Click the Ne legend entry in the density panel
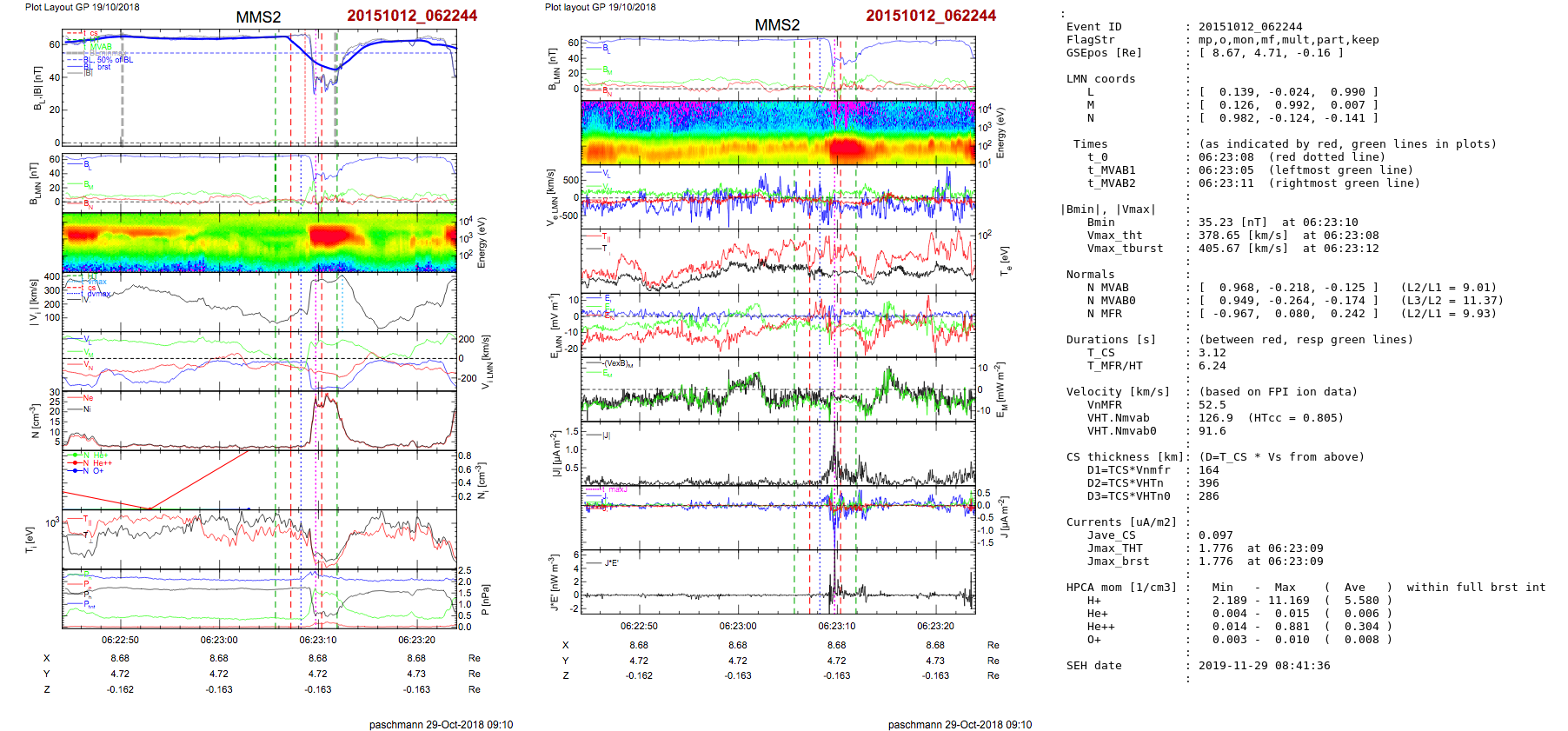 [x=87, y=398]
